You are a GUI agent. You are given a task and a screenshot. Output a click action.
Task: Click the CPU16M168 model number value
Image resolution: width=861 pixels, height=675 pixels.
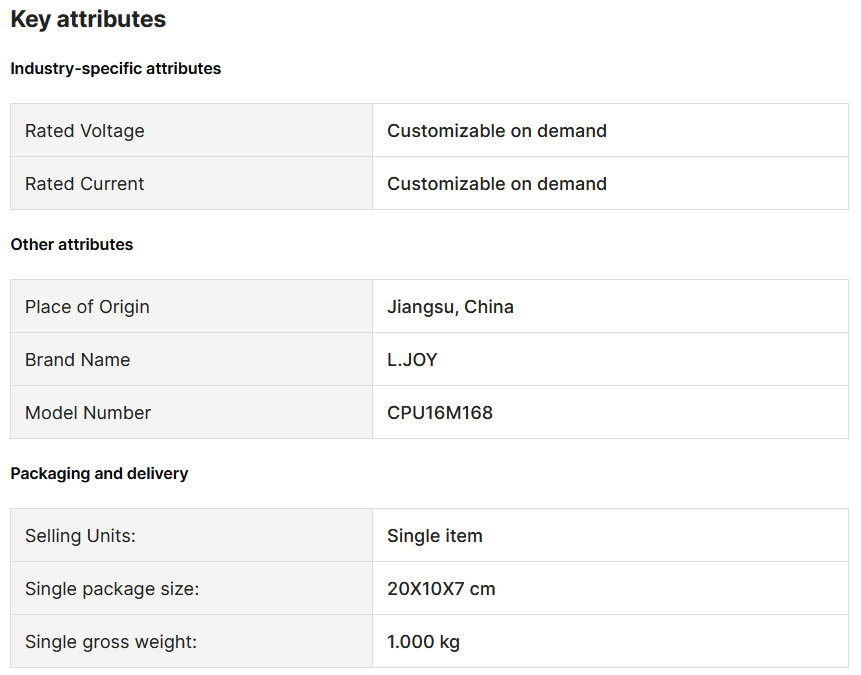click(x=440, y=412)
